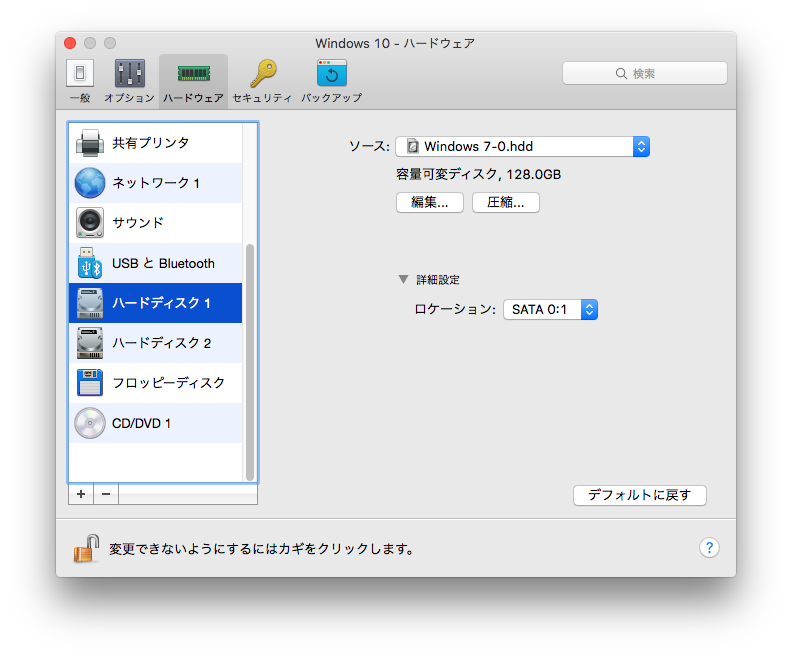Switch to the オプション tab label
Image resolution: width=792 pixels, height=657 pixels.
pyautogui.click(x=129, y=98)
